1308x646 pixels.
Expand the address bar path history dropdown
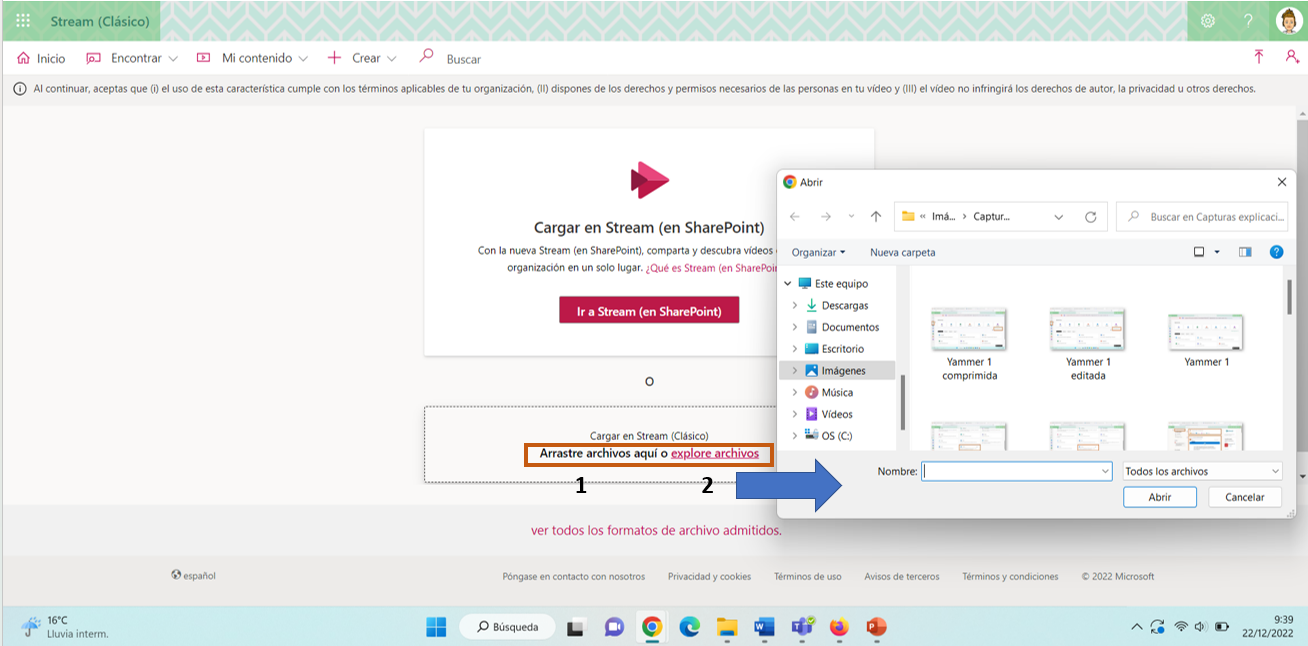pos(1059,216)
